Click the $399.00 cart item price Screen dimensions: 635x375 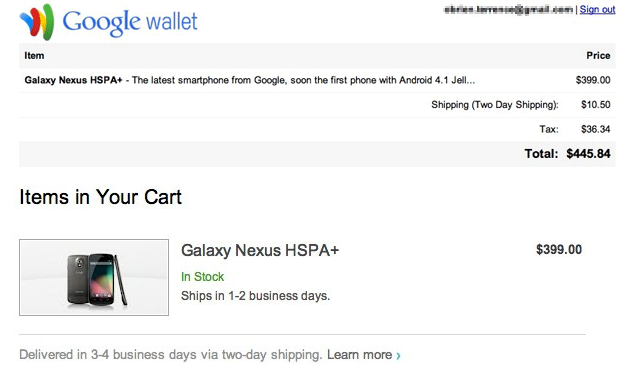[x=559, y=249]
